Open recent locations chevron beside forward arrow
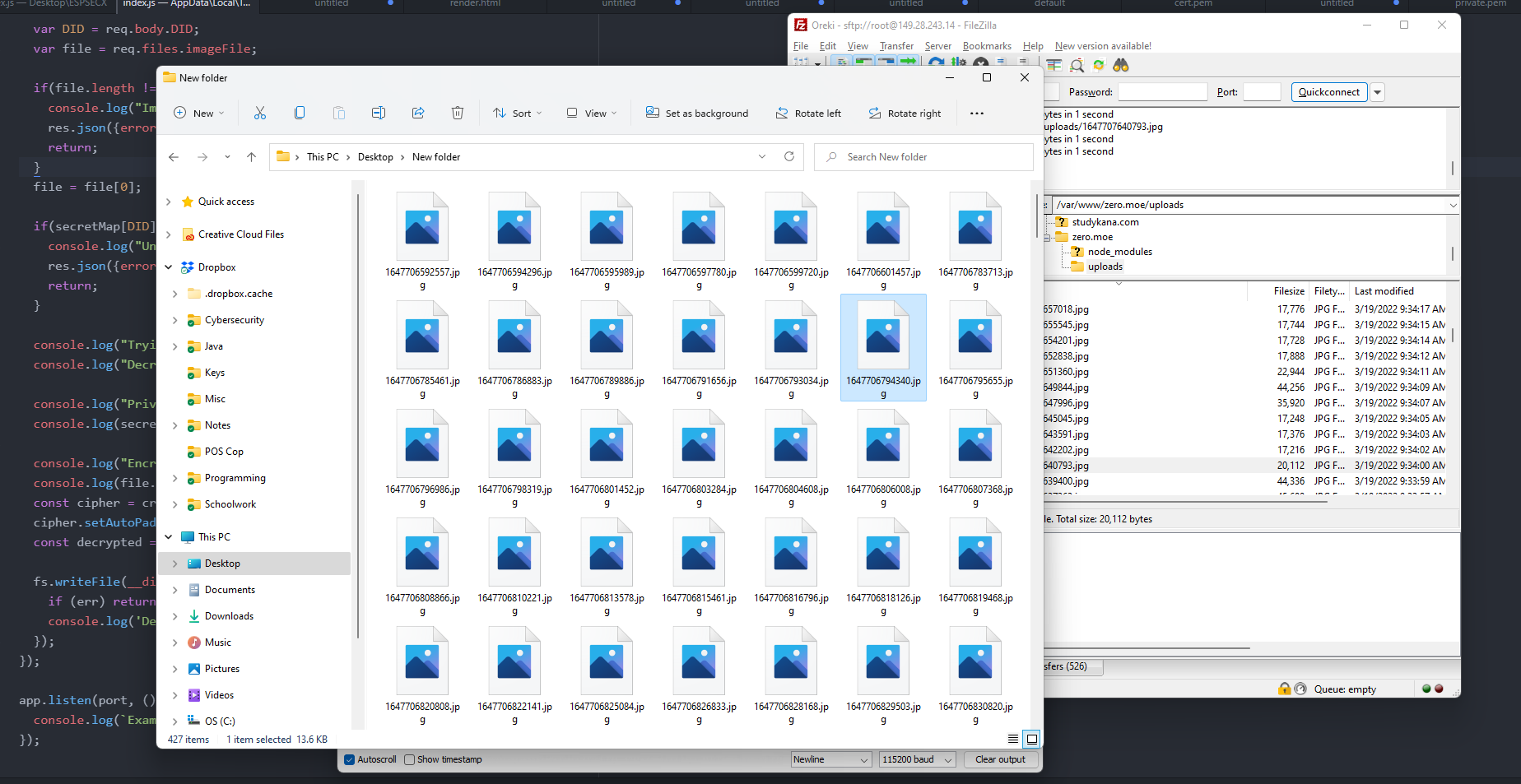The height and width of the screenshot is (784, 1521). click(x=227, y=157)
